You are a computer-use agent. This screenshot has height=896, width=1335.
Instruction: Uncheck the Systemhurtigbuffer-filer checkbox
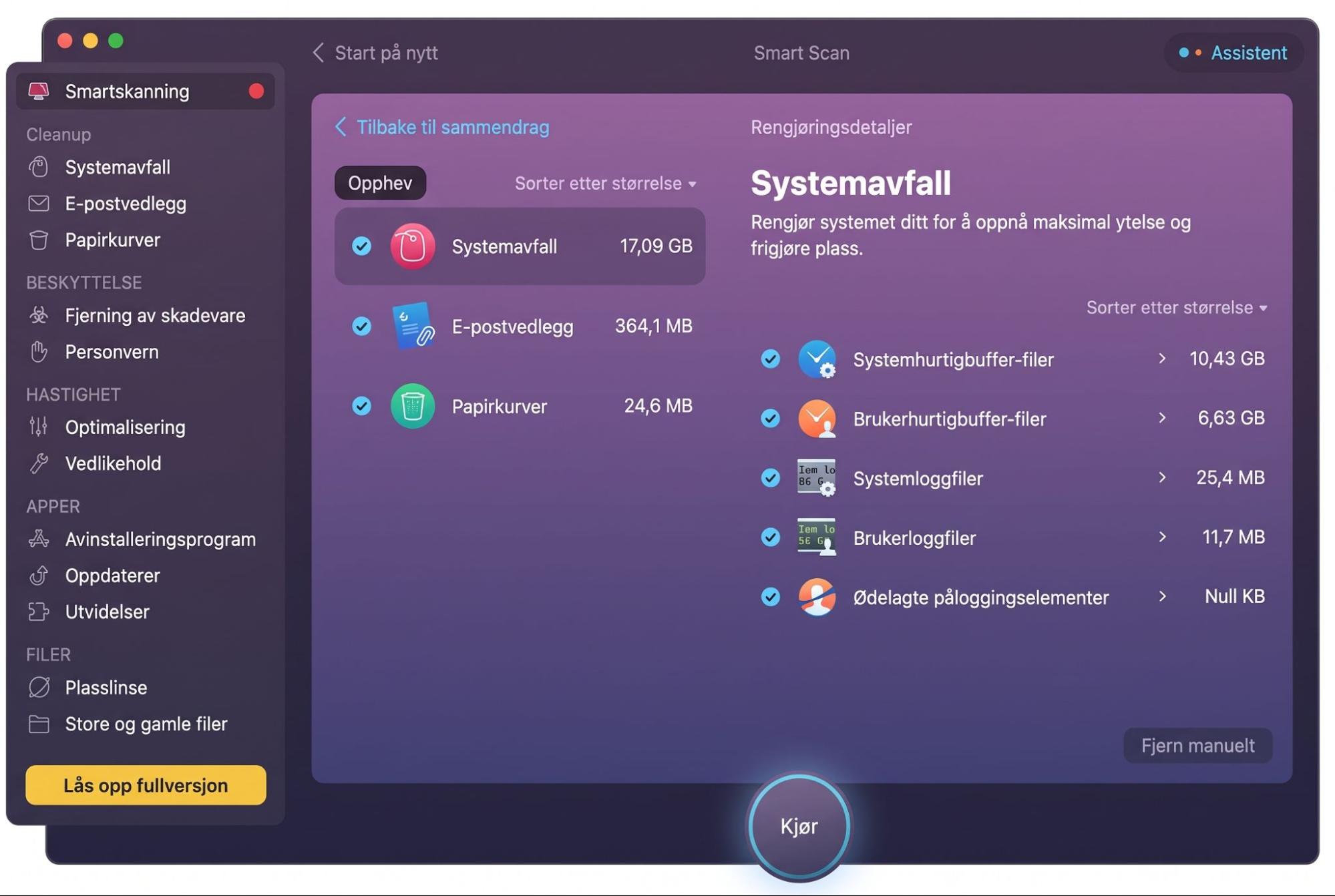(x=771, y=359)
